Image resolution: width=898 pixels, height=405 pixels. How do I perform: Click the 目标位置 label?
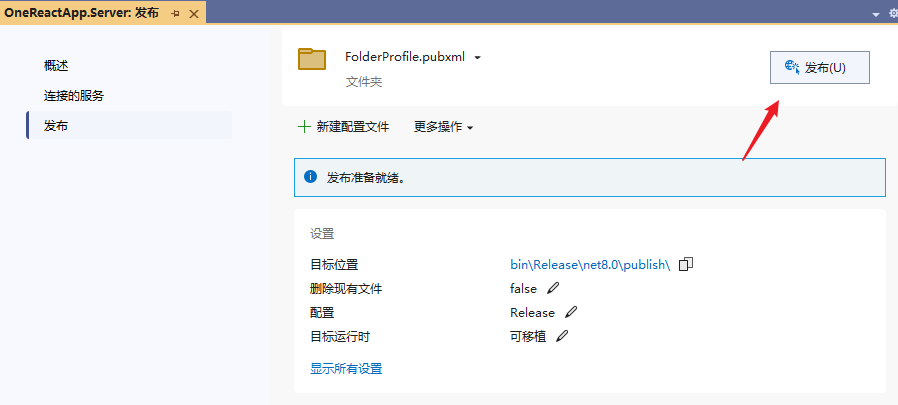pos(334,265)
